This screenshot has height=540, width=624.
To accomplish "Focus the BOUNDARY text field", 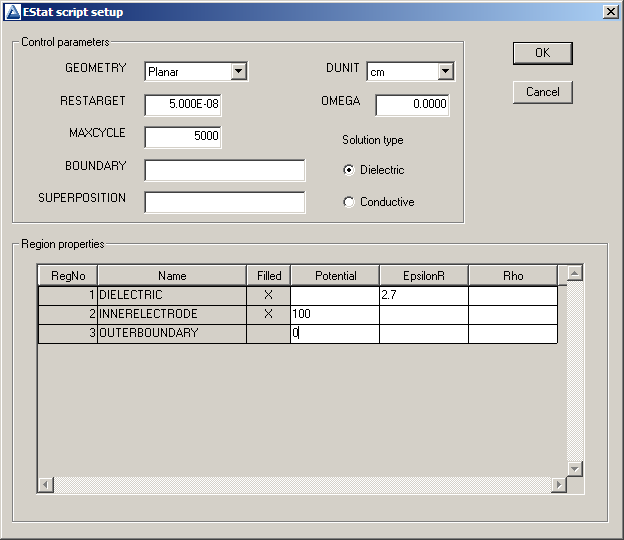I will coord(224,170).
